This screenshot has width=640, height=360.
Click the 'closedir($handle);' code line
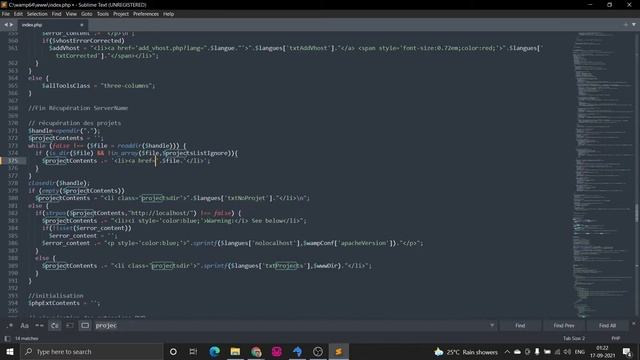pyautogui.click(x=59, y=183)
